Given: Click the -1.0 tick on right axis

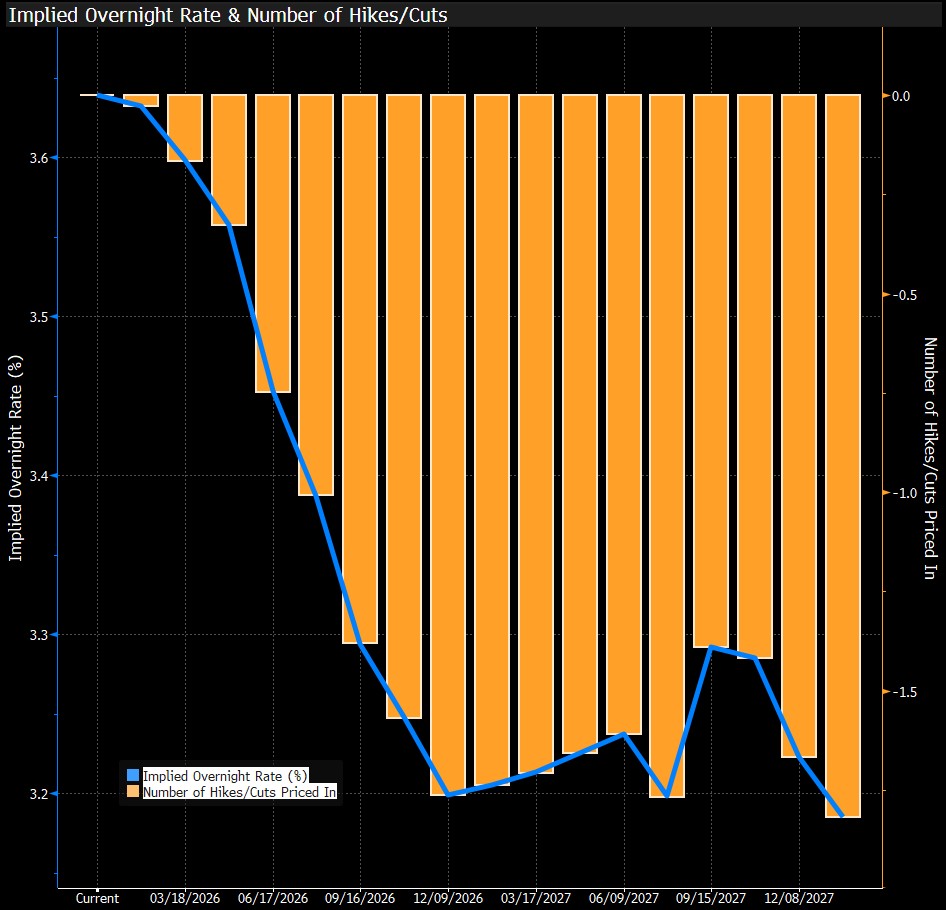Looking at the screenshot, I should click(x=905, y=493).
